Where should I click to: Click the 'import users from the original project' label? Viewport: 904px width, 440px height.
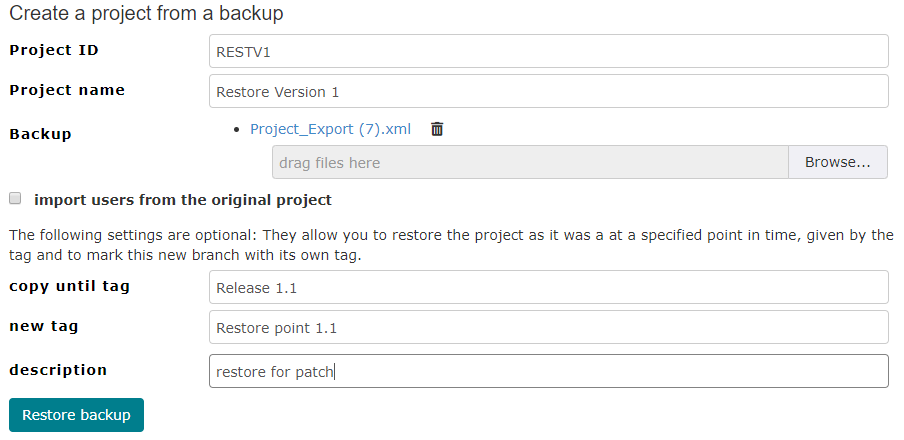pyautogui.click(x=183, y=200)
